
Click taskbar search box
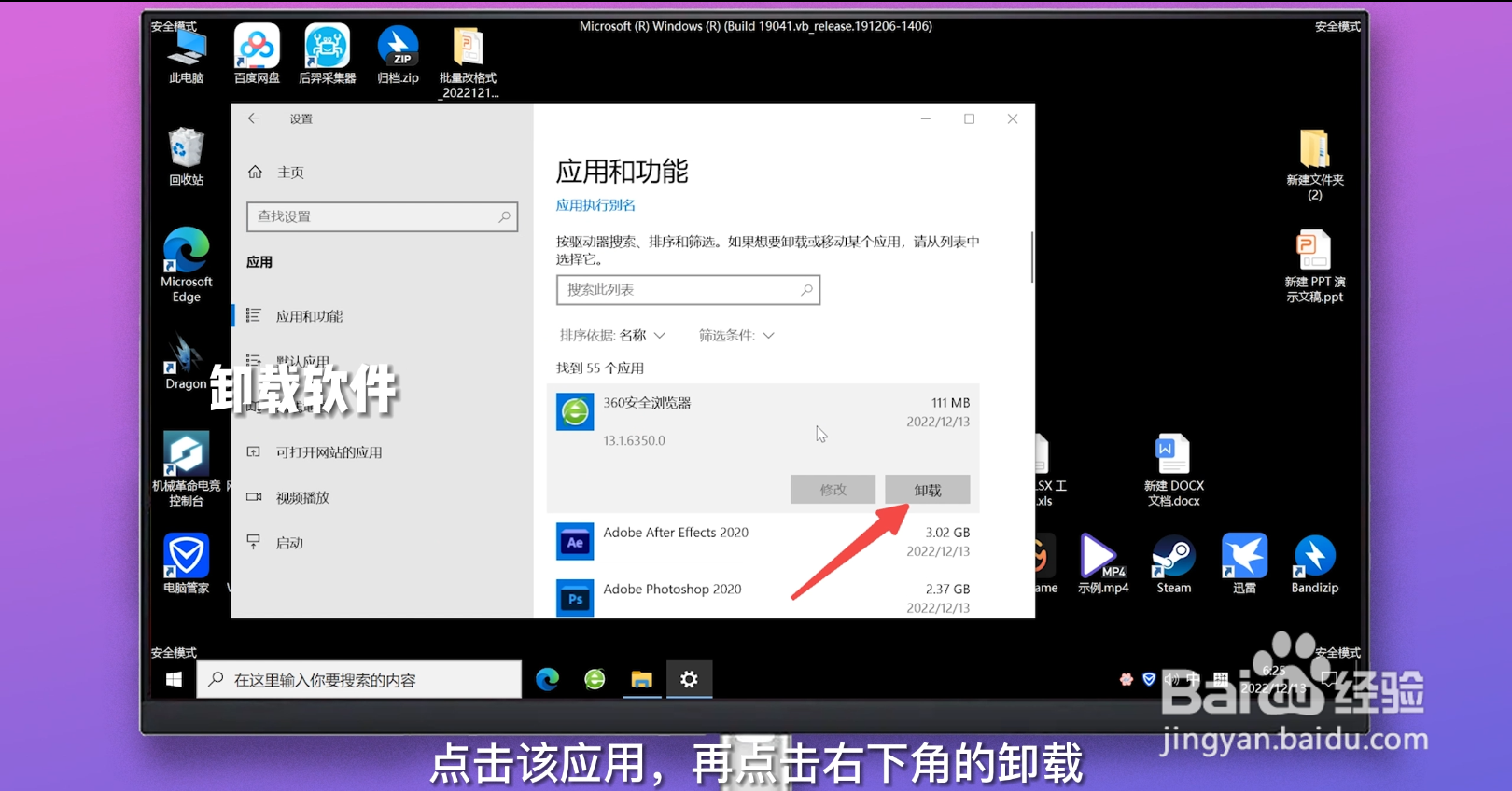point(359,680)
